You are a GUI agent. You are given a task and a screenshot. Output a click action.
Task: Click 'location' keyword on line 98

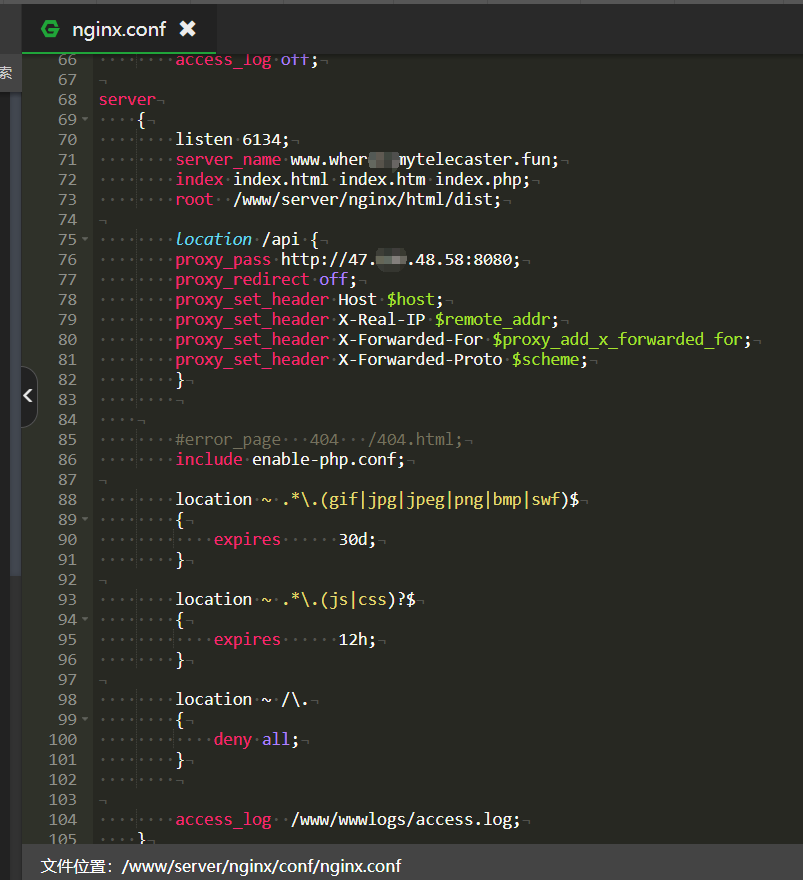coord(213,699)
